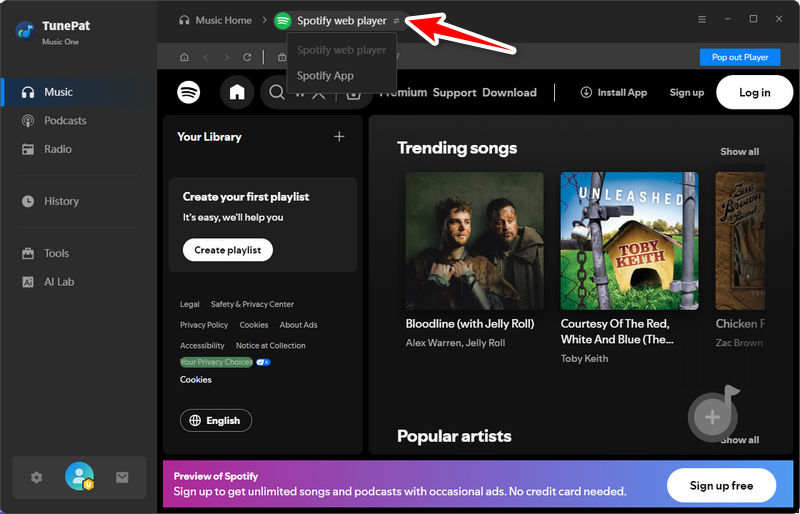Click Bloodline (with Jelly Roll) title
The image size is (800, 514).
pyautogui.click(x=470, y=324)
